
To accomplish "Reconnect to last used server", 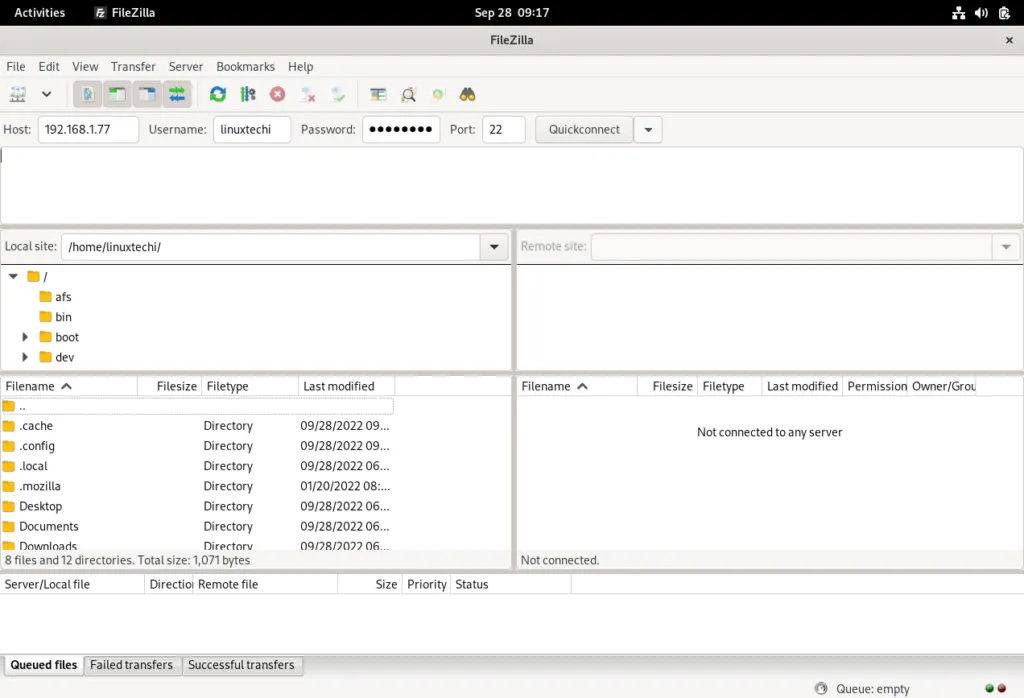I will 338,95.
